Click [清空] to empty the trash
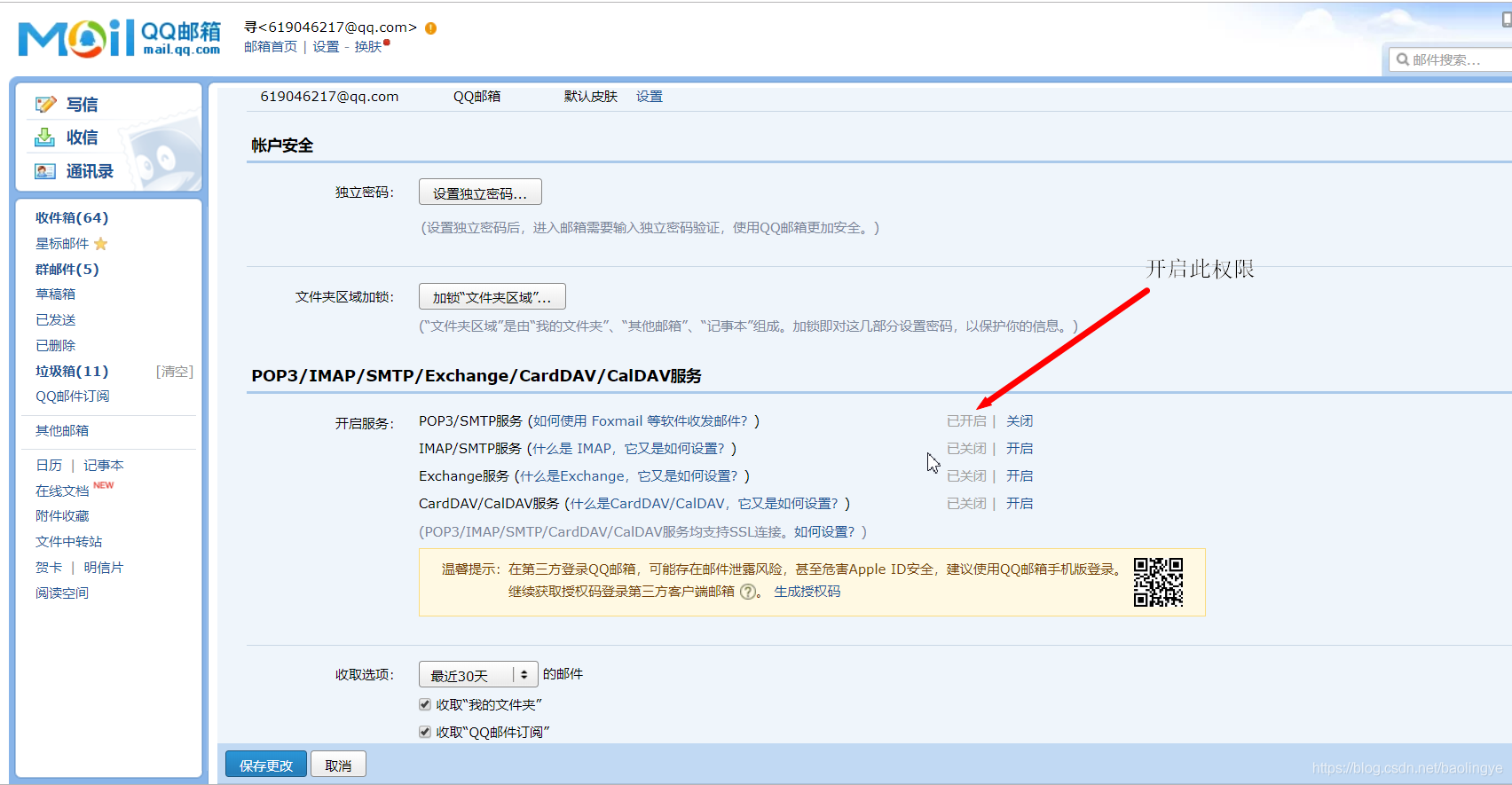Screen dimensions: 1512x785 pos(175,372)
